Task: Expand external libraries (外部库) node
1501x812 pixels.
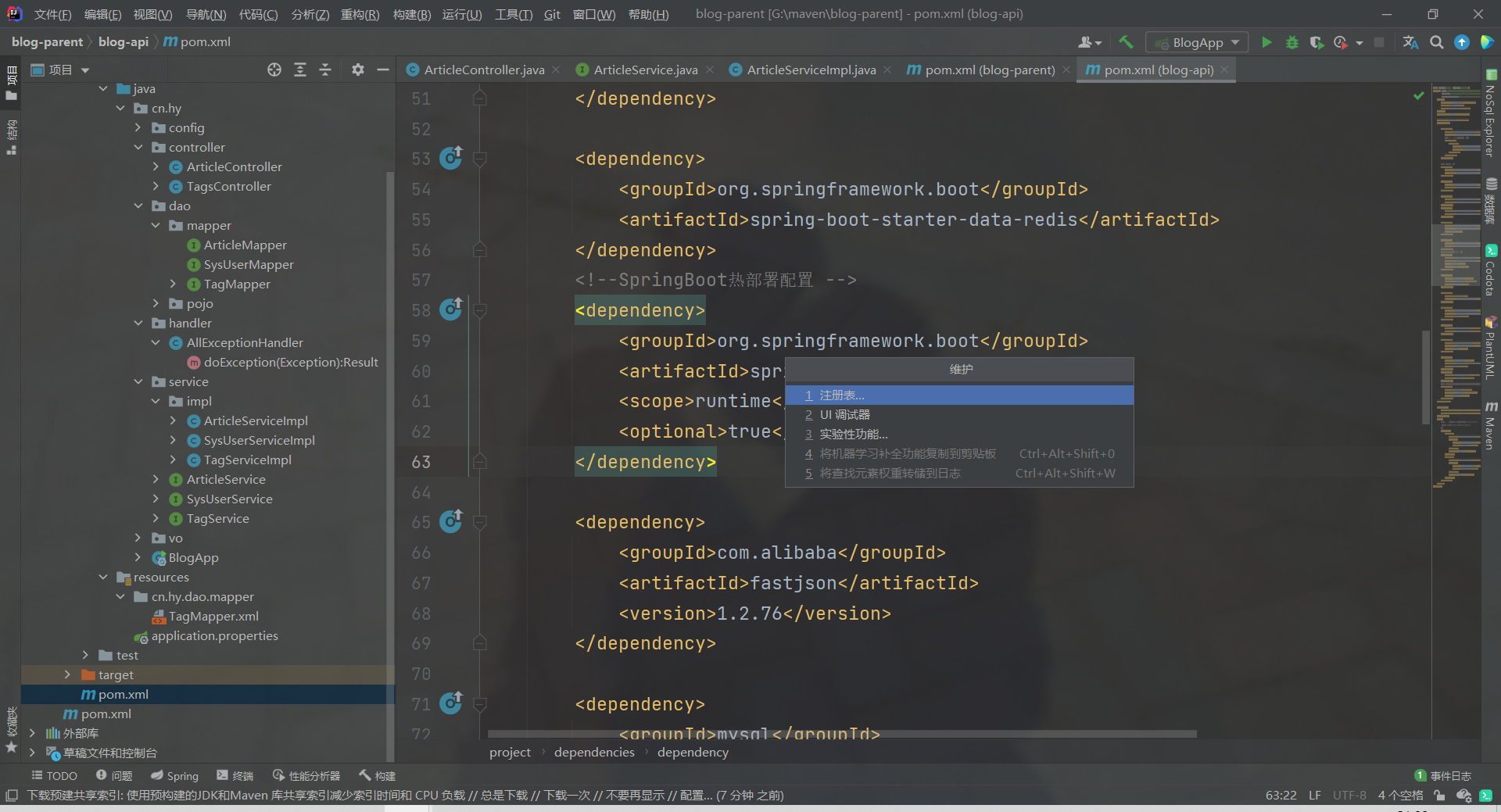Action: [x=32, y=733]
